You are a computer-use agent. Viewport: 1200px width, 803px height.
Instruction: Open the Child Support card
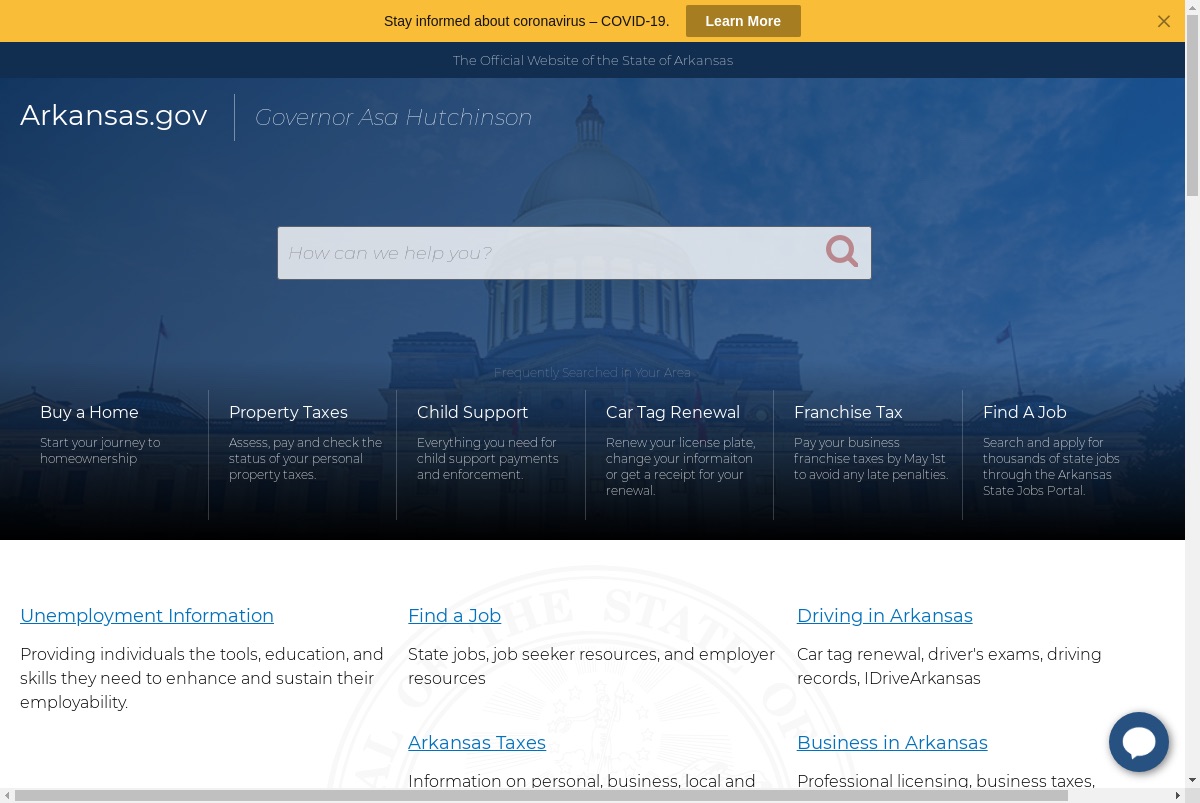pos(491,455)
